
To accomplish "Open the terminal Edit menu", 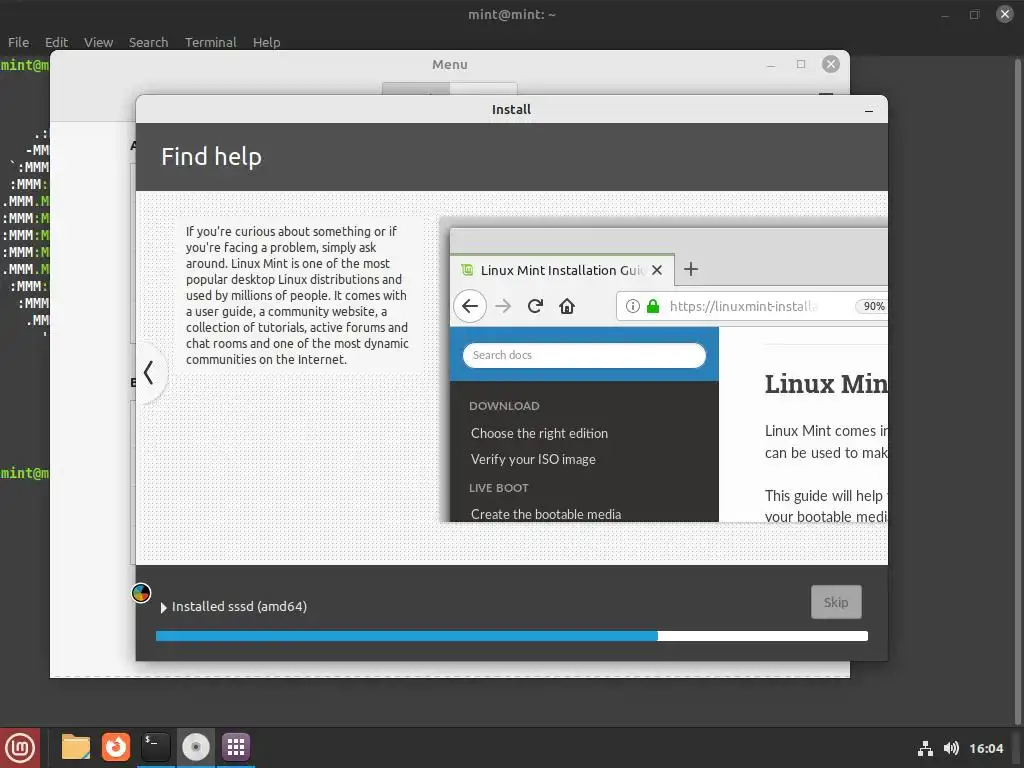I will [x=56, y=42].
